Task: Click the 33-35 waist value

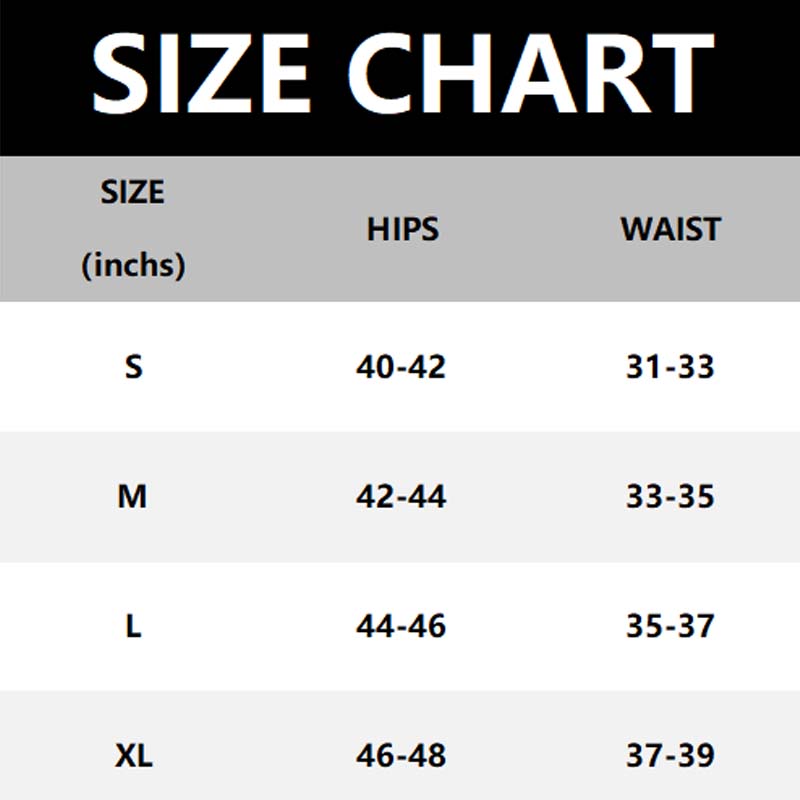Action: click(670, 496)
